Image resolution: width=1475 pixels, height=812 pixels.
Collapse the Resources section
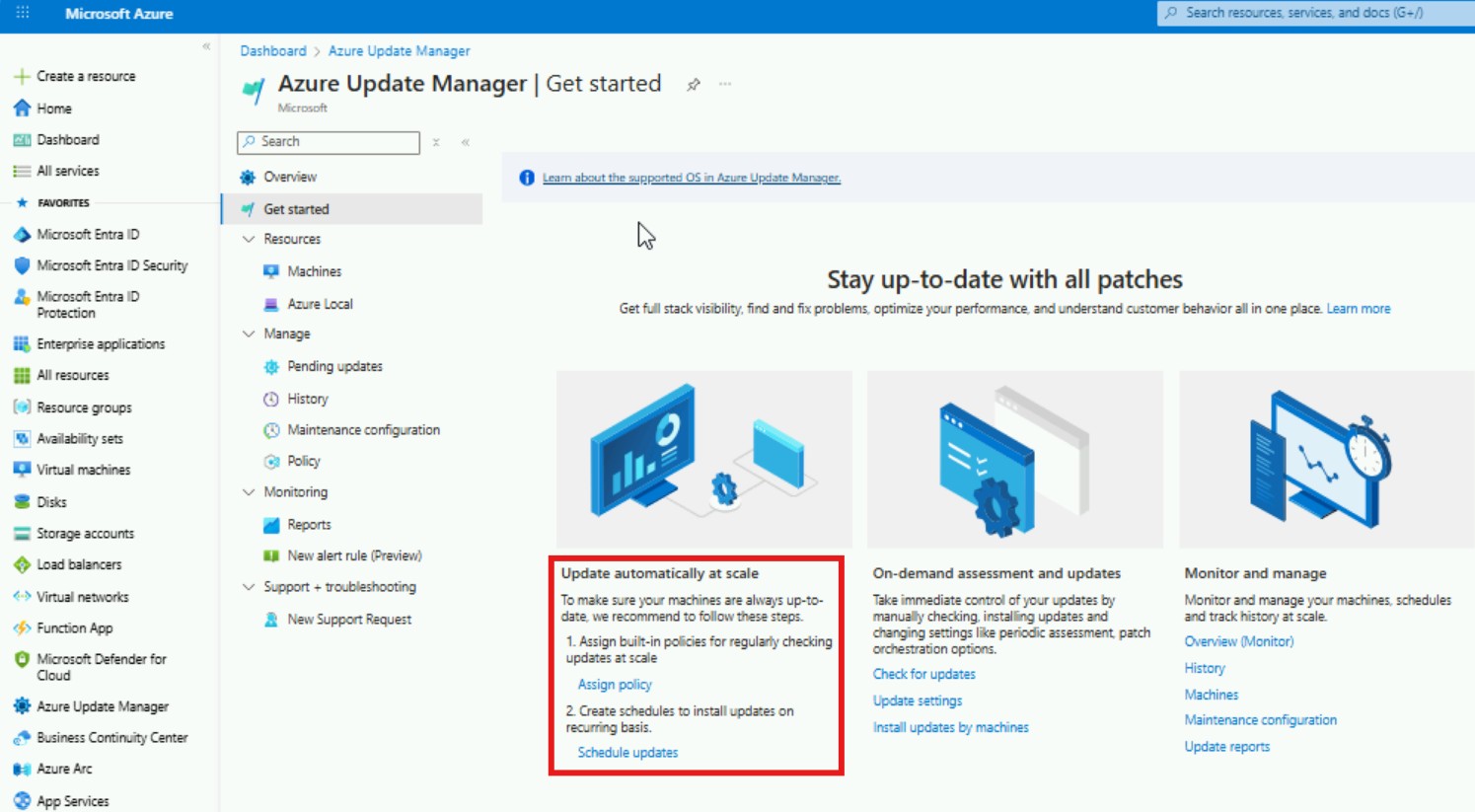248,239
